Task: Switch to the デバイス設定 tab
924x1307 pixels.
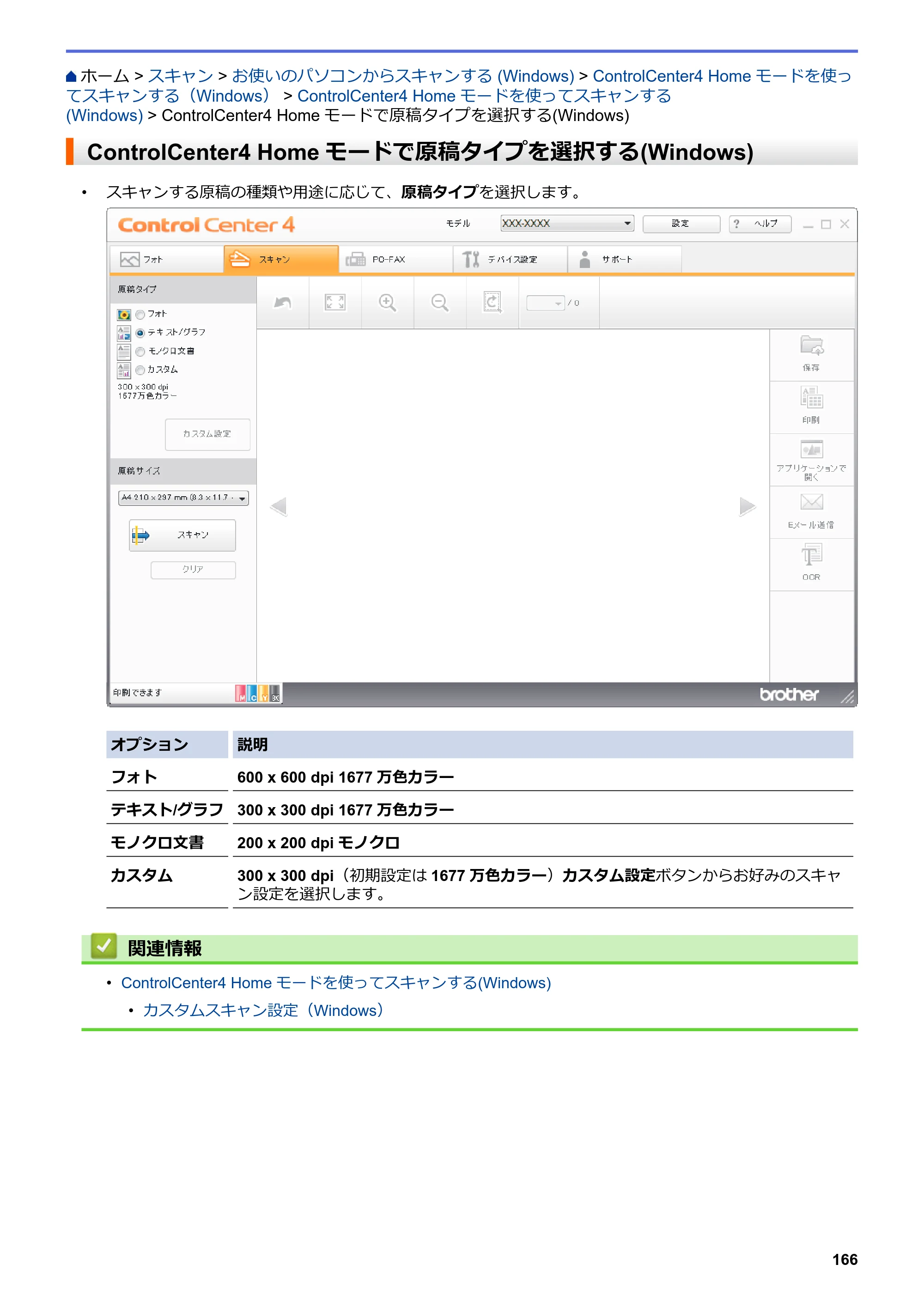Action: pos(510,260)
